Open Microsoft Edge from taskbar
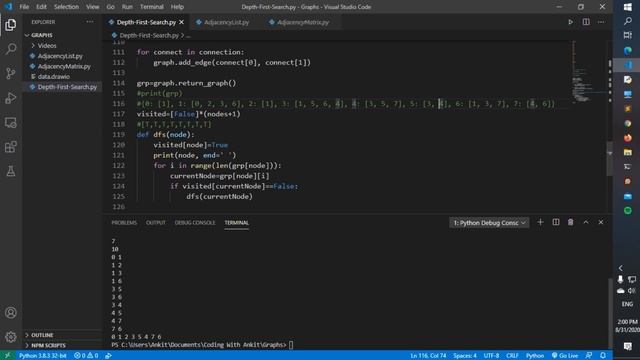This screenshot has width=640, height=360. [x=627, y=51]
